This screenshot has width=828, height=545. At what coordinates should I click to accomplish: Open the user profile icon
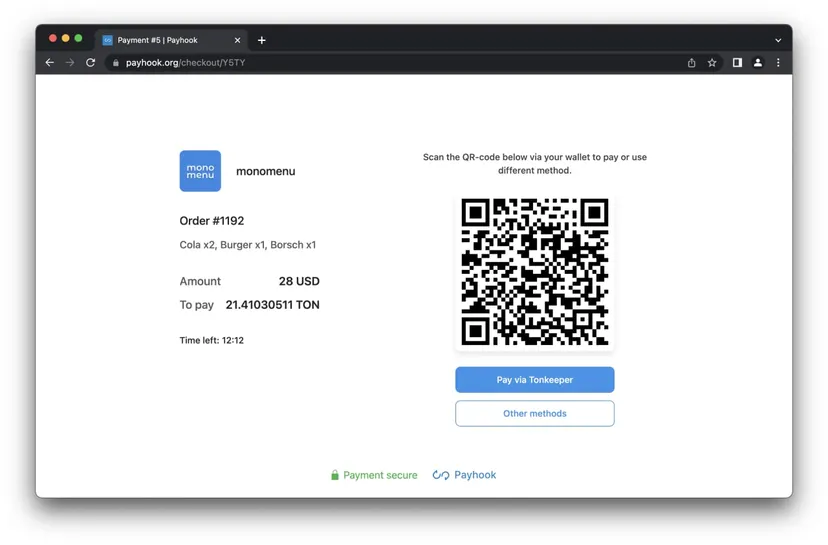pyautogui.click(x=758, y=63)
